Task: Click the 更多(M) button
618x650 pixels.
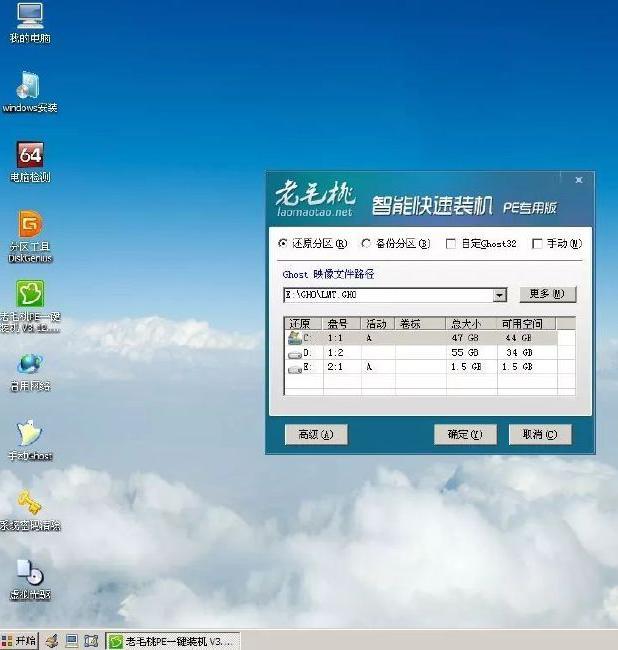Action: [548, 294]
